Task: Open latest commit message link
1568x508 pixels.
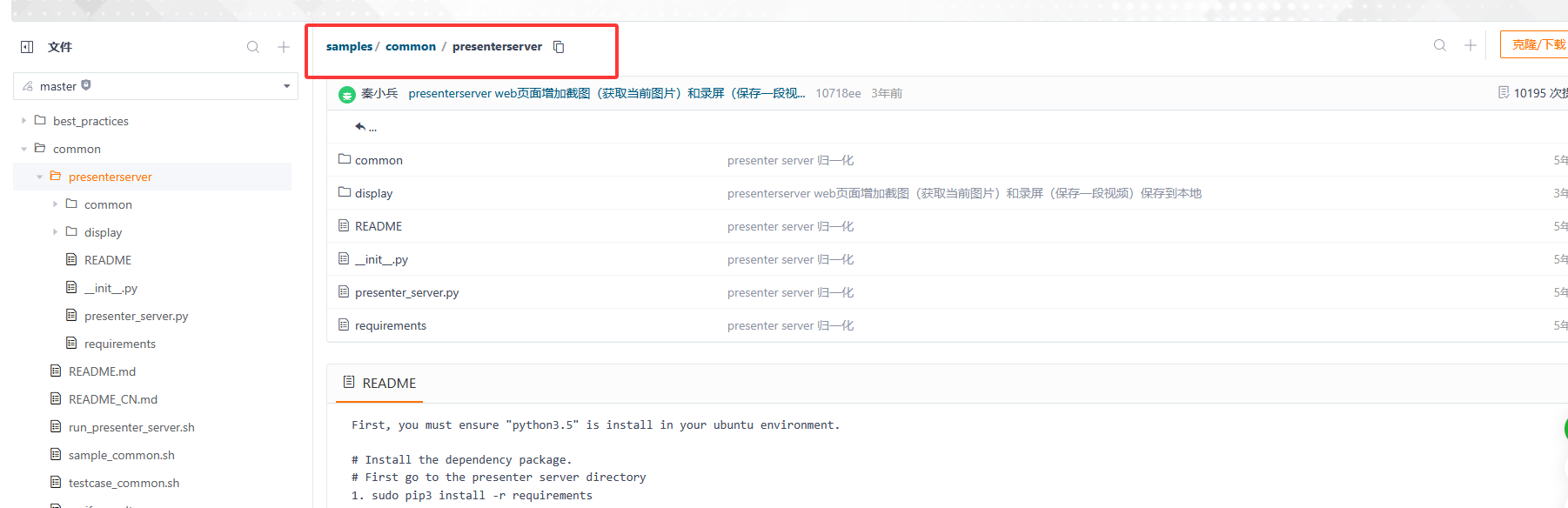Action: [x=606, y=93]
